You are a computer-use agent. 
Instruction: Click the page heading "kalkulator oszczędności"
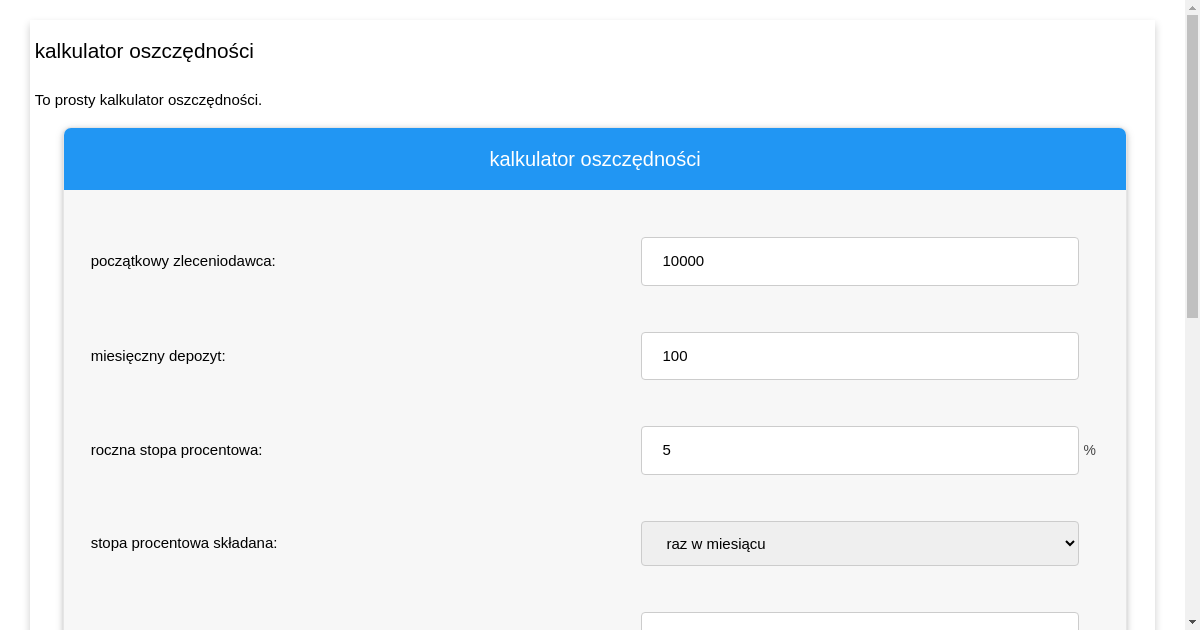pyautogui.click(x=144, y=51)
